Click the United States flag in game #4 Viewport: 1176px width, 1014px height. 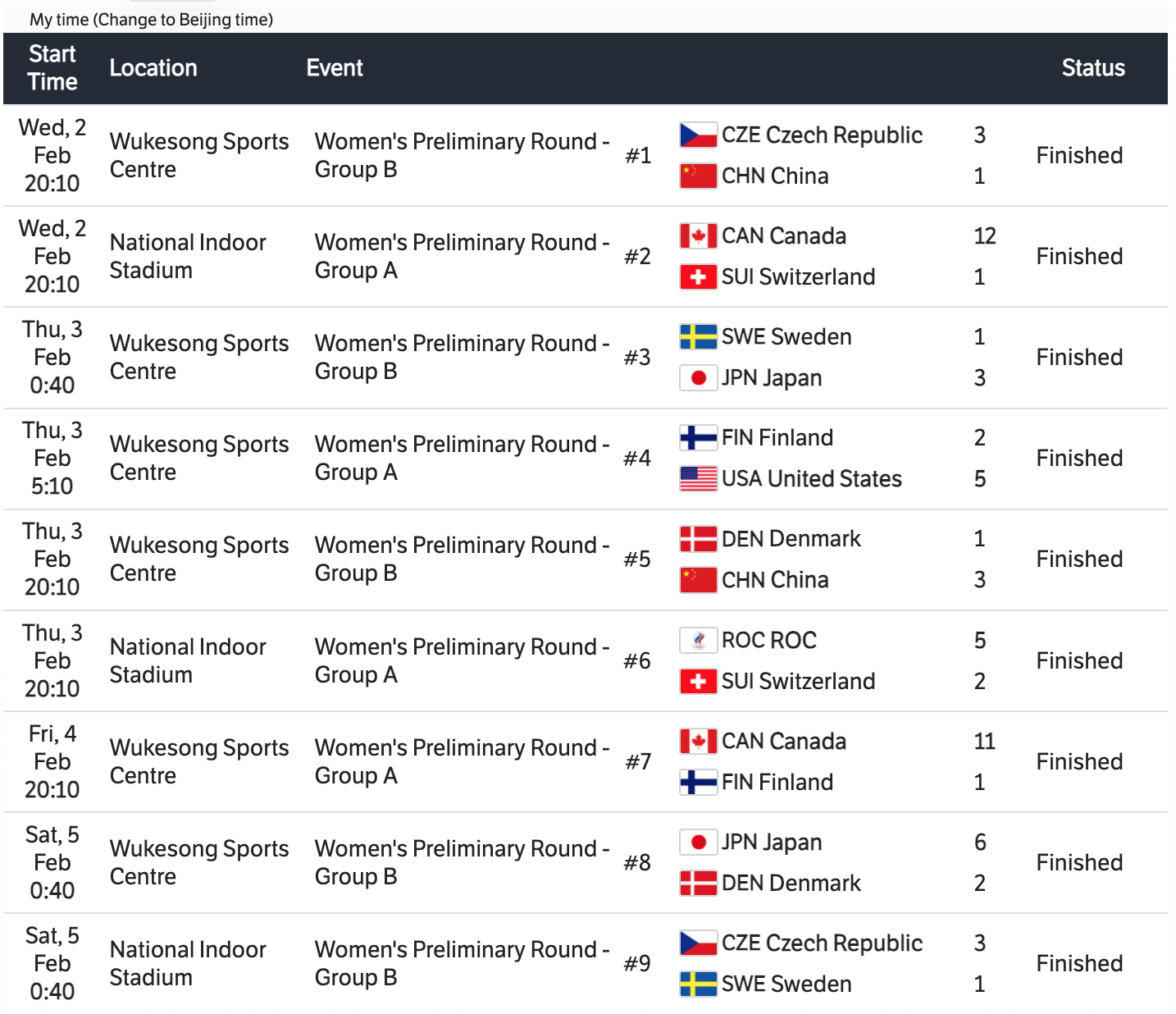coord(698,479)
